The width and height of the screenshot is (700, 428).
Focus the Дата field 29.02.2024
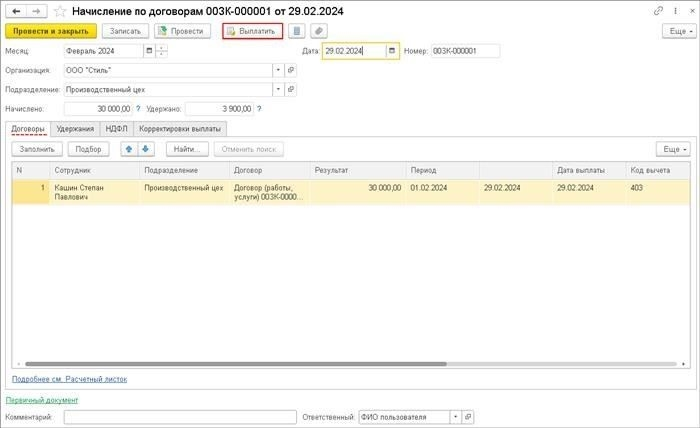pos(354,51)
